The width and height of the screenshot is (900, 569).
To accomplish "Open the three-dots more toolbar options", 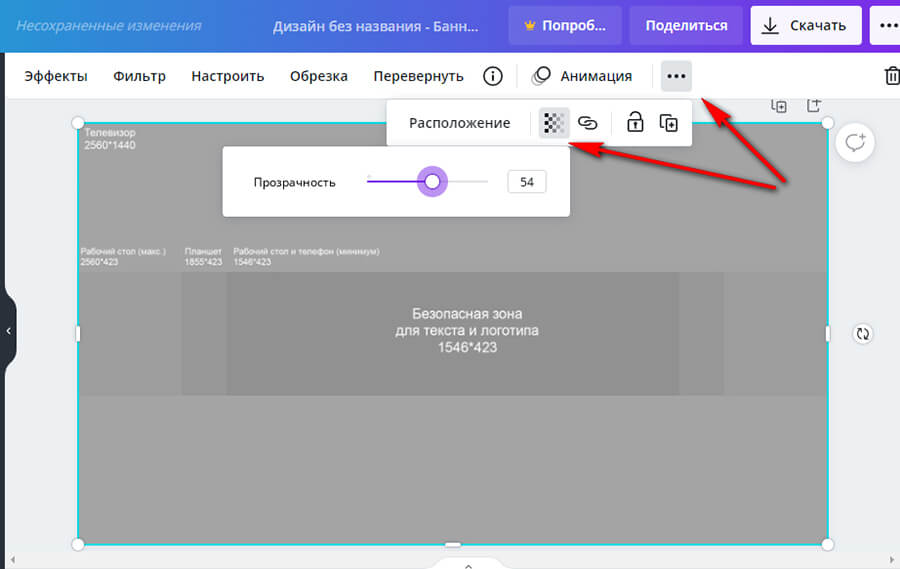I will pyautogui.click(x=676, y=76).
